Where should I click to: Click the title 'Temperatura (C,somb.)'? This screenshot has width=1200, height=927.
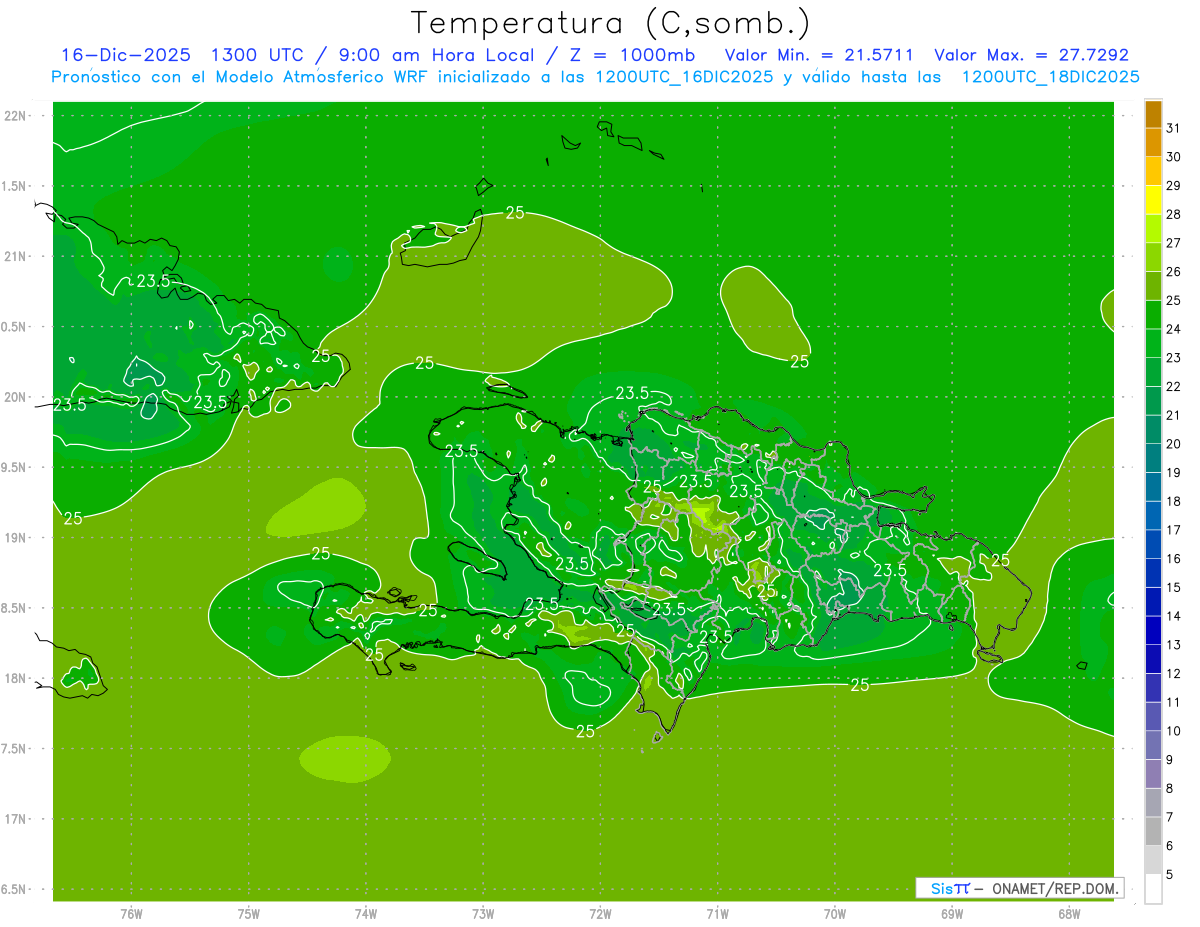(611, 23)
